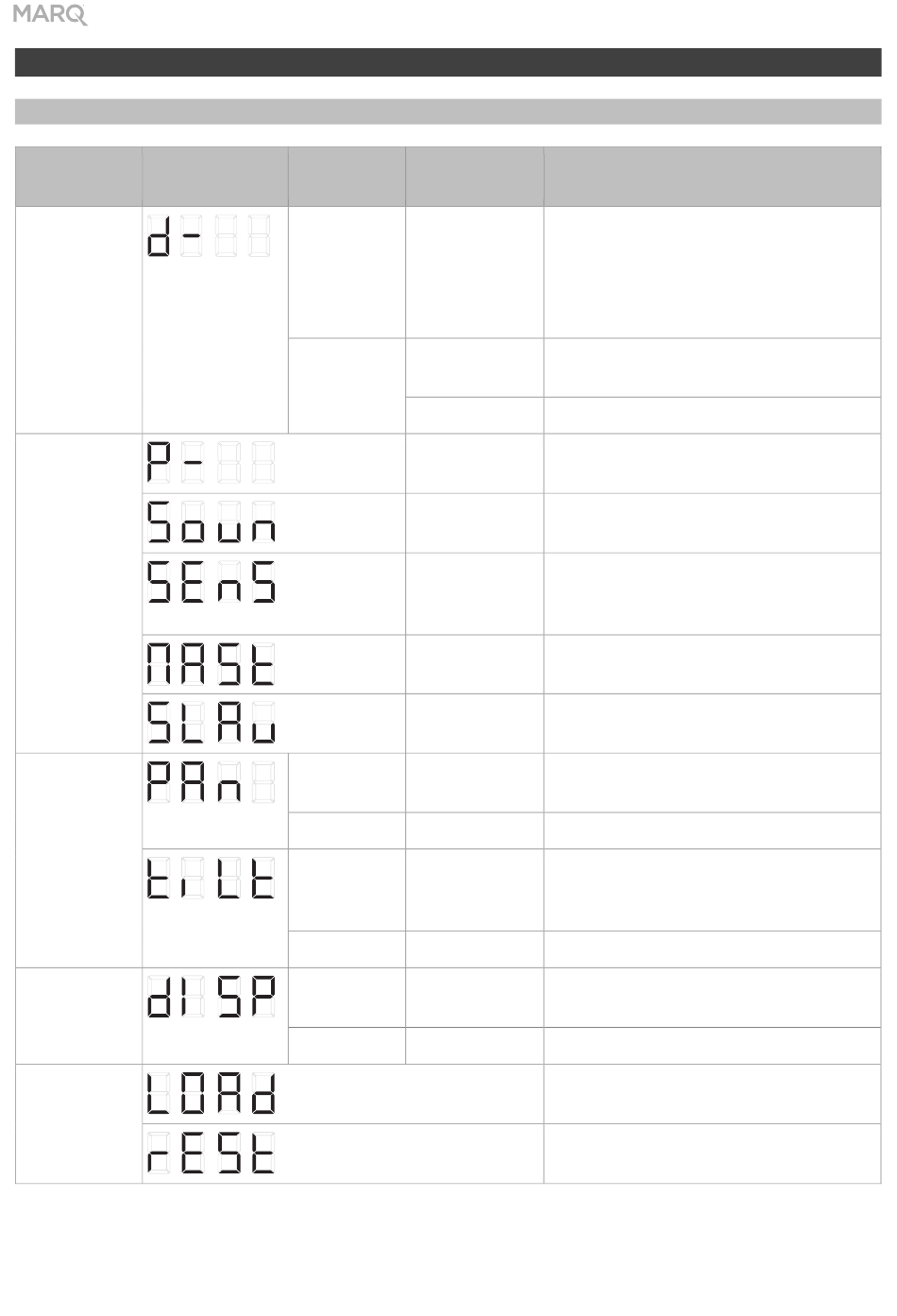897x1316 pixels.
Task: Click the description cell beside 'MASt'
Action: tap(713, 664)
